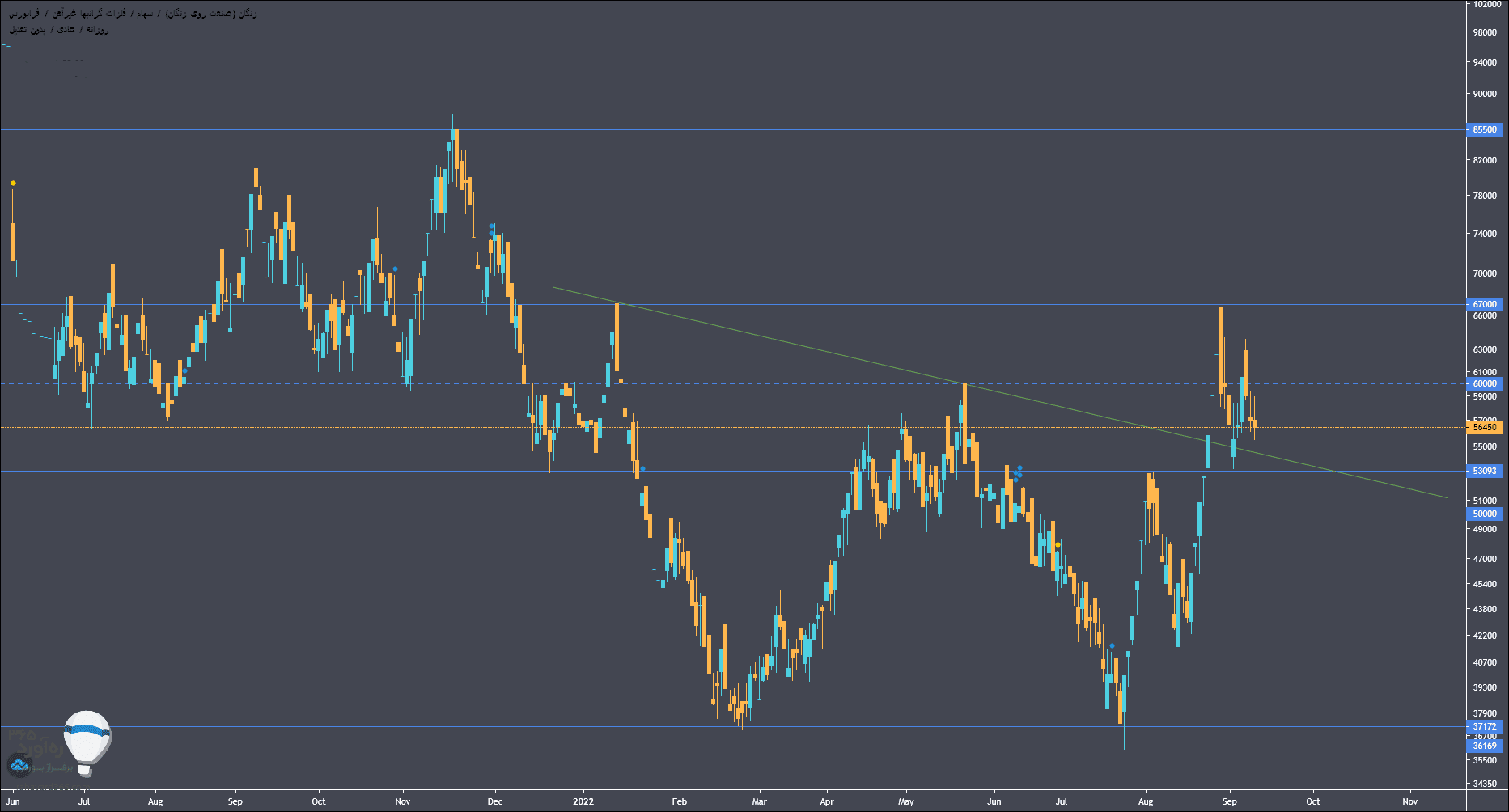
Task: Click the 2022 label on time axis
Action: 583,802
